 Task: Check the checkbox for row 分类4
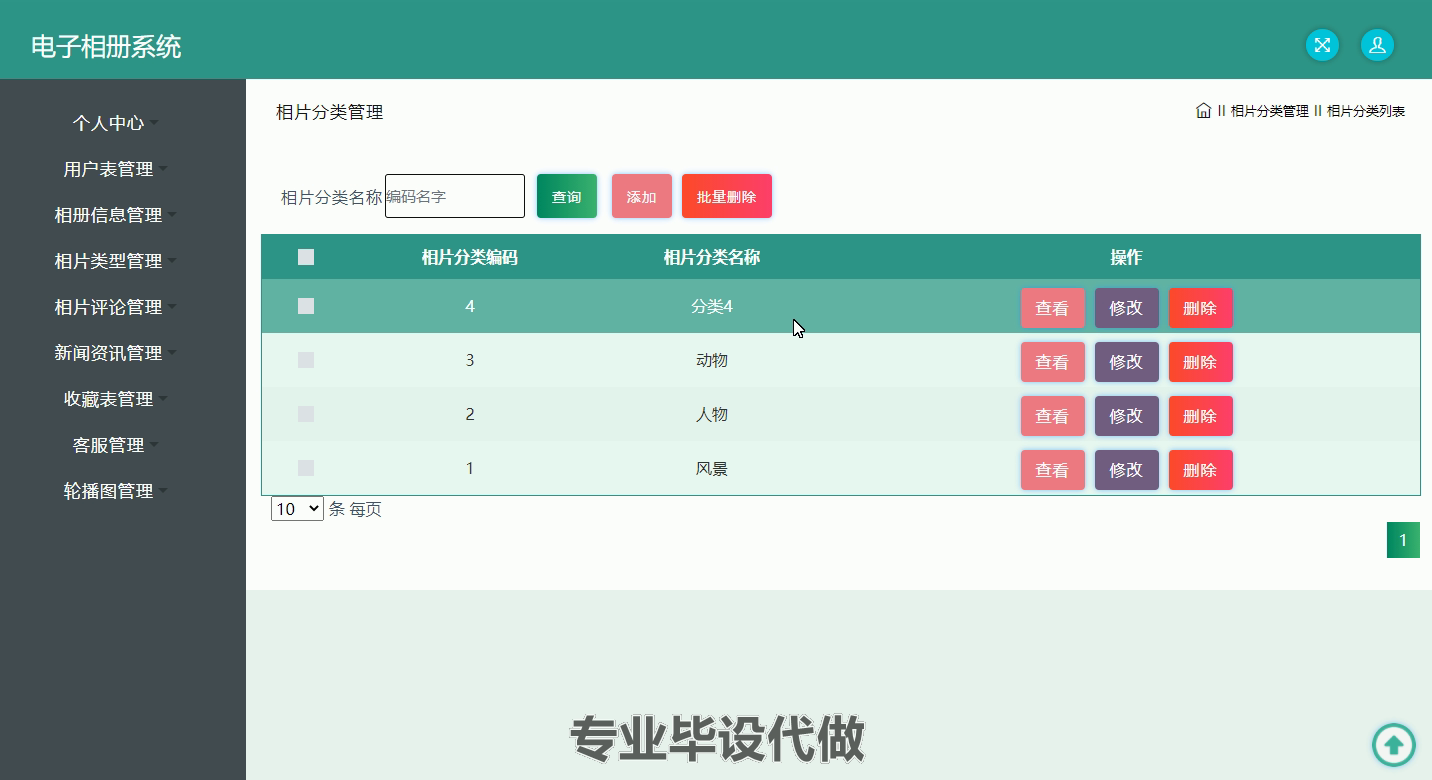pos(306,306)
